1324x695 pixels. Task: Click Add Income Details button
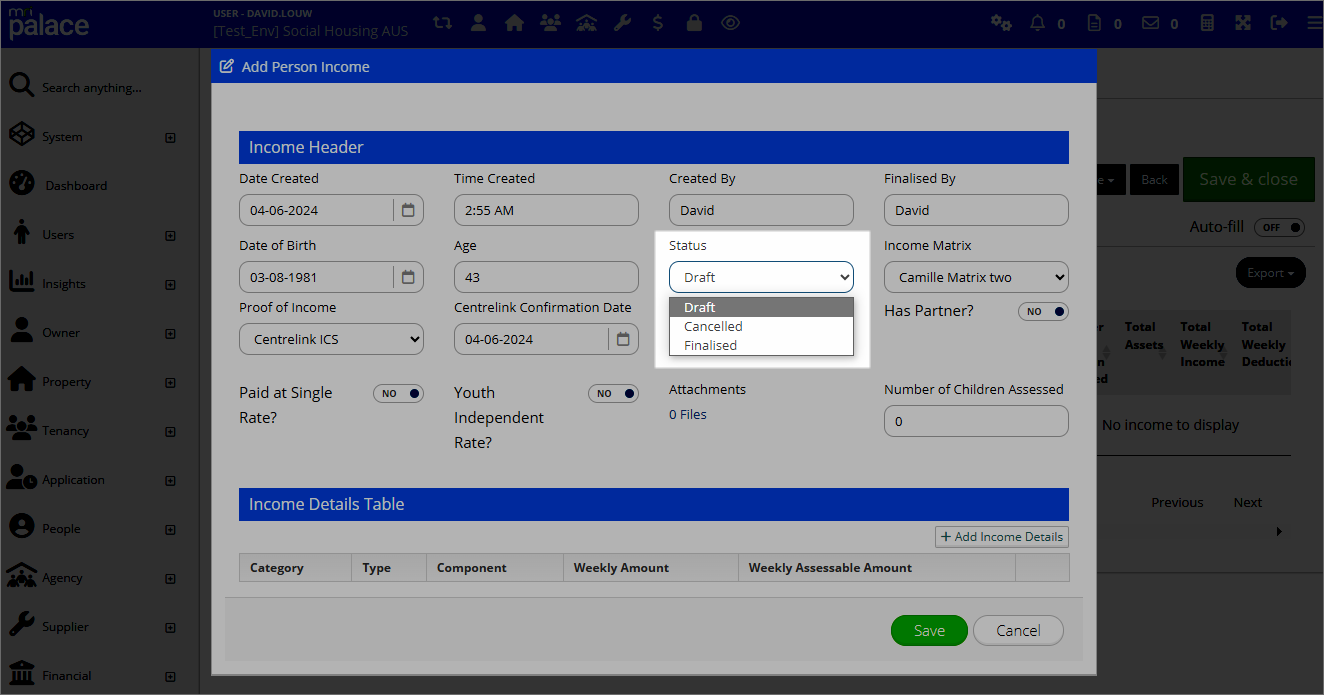(x=1002, y=537)
